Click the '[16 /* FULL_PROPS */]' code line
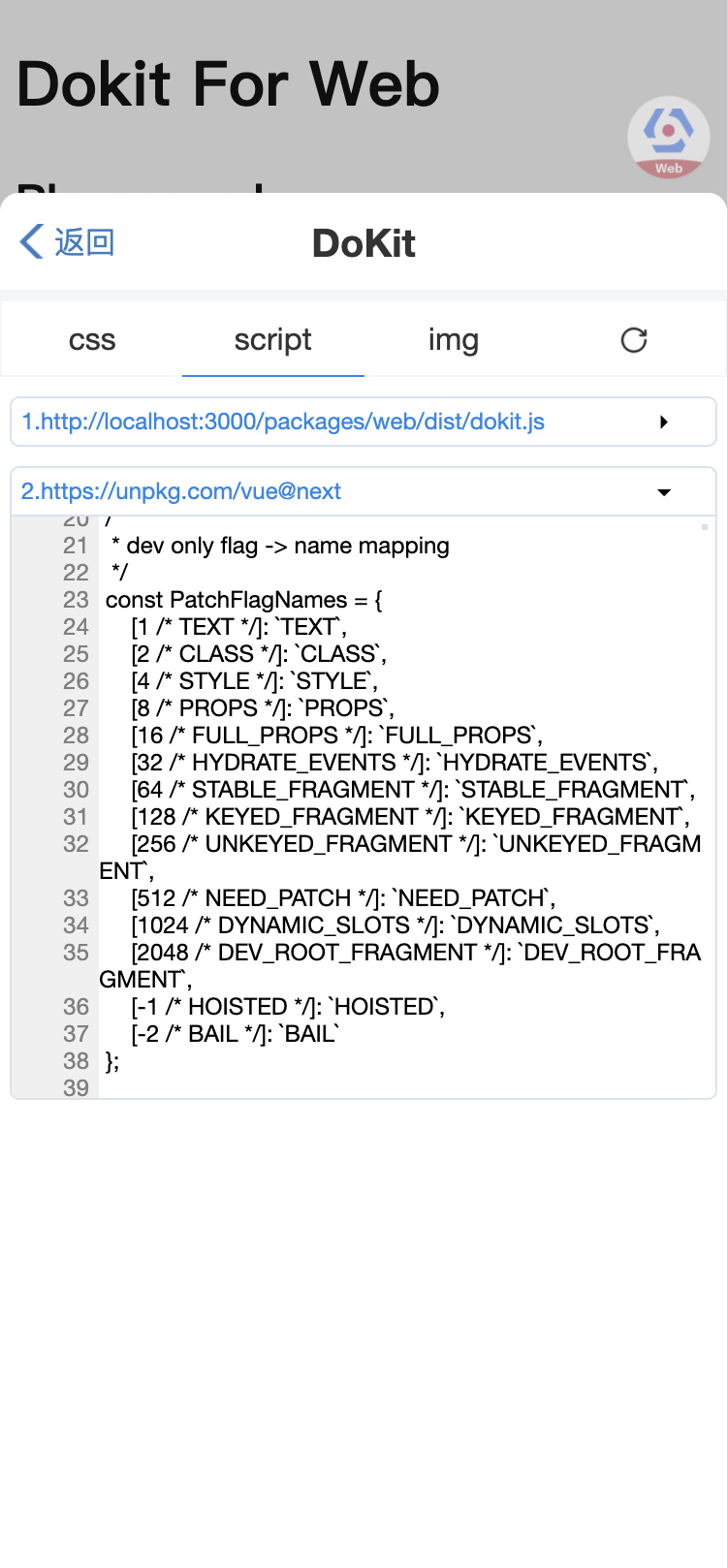This screenshot has height=1568, width=728. point(337,736)
